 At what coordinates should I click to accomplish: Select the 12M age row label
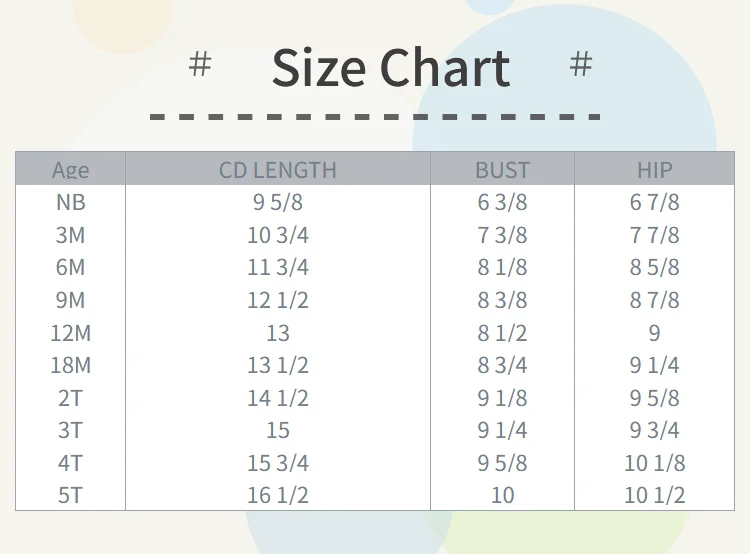click(70, 333)
